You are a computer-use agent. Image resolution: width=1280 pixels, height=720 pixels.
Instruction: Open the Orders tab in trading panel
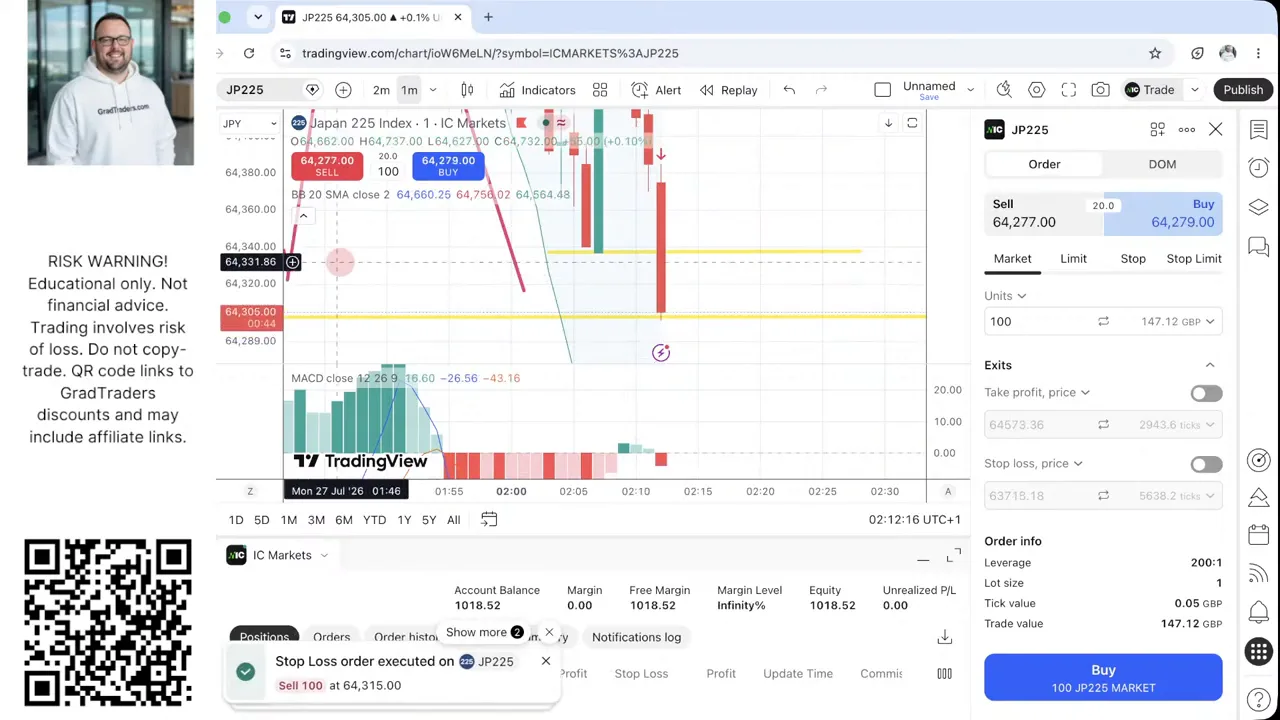point(331,637)
